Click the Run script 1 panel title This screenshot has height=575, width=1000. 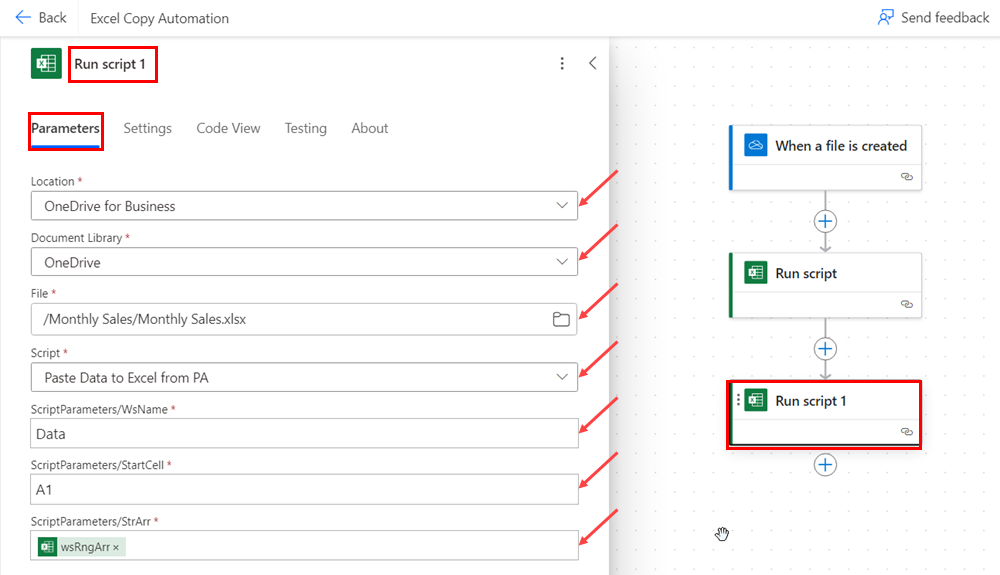click(110, 64)
